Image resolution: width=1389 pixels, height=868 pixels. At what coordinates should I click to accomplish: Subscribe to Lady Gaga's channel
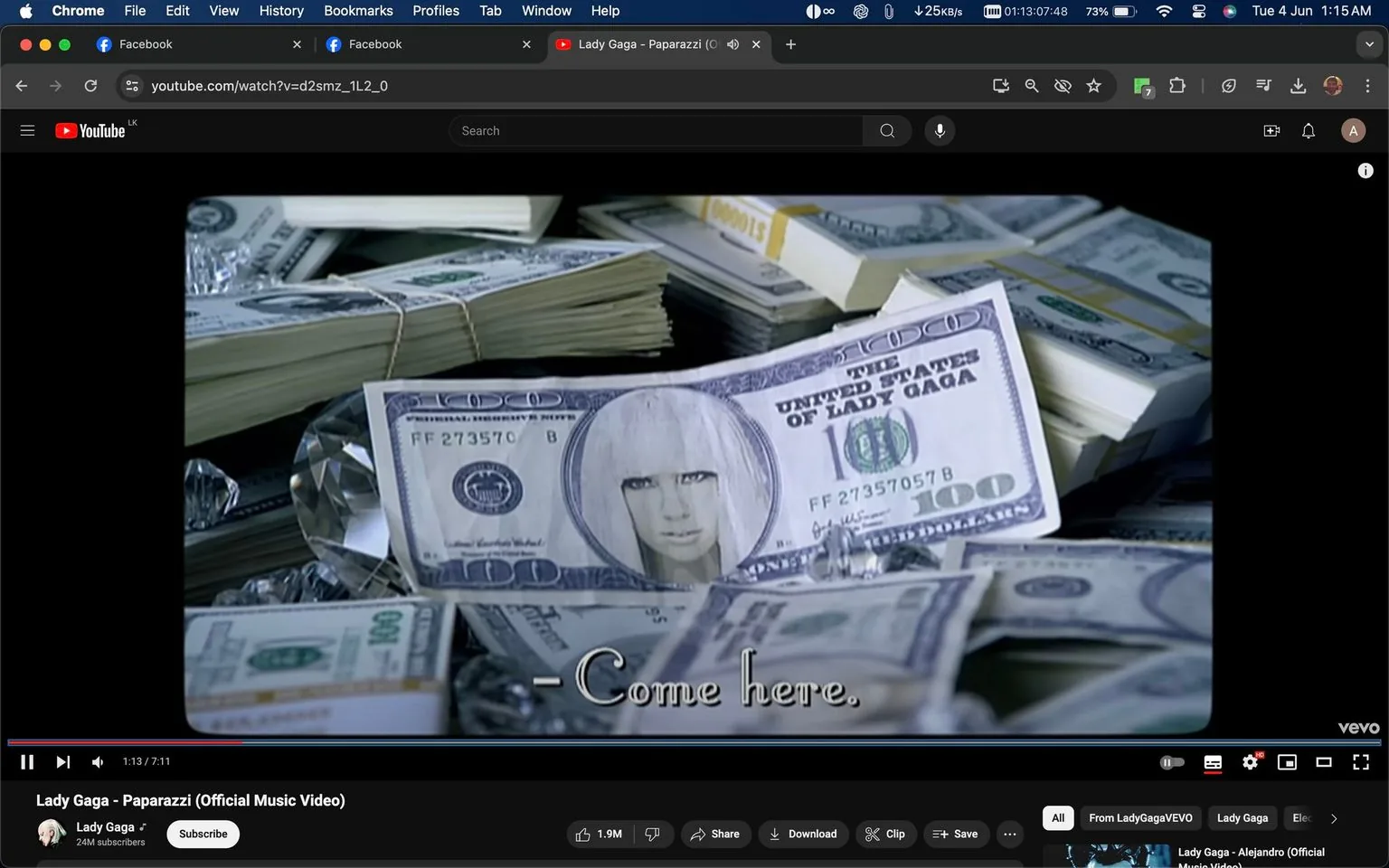tap(202, 834)
